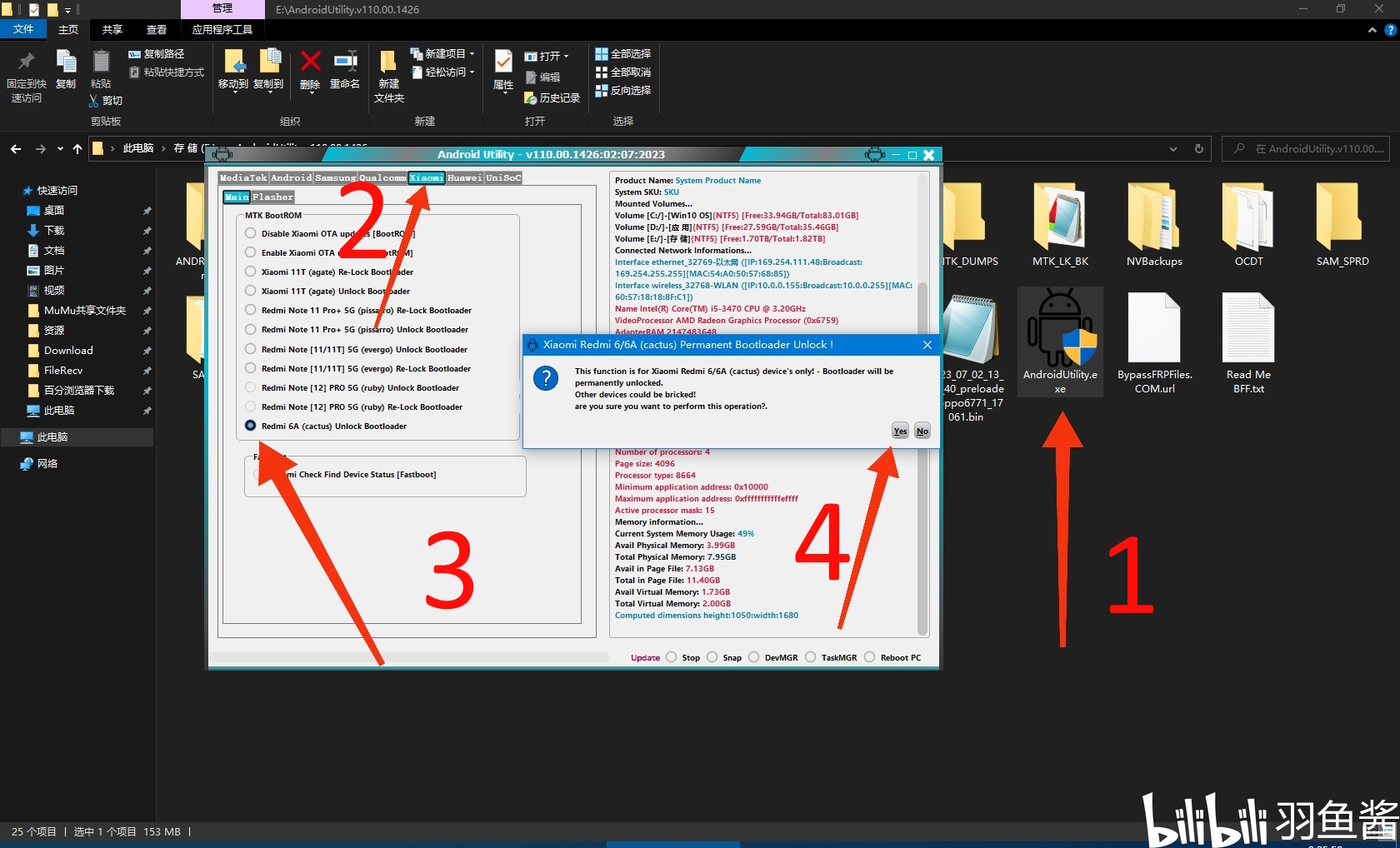Open Download in Quick access sidebar
The width and height of the screenshot is (1400, 848).
[68, 351]
